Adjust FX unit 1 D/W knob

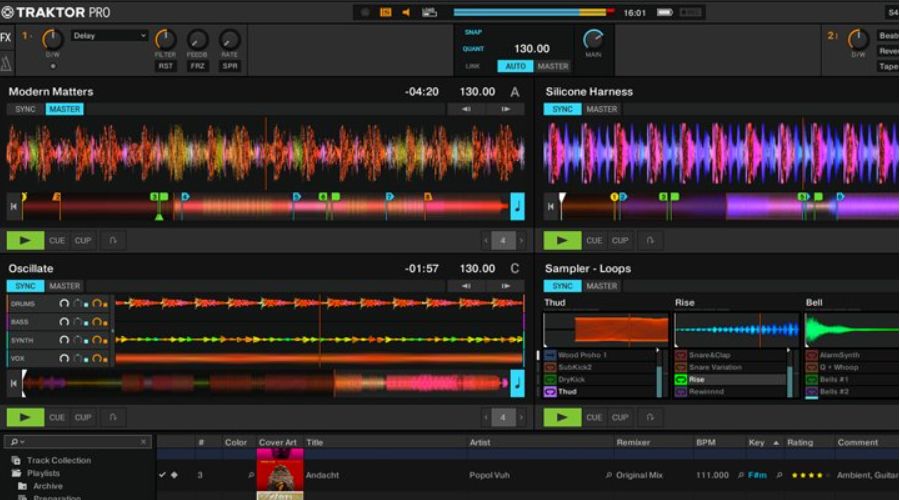(52, 39)
